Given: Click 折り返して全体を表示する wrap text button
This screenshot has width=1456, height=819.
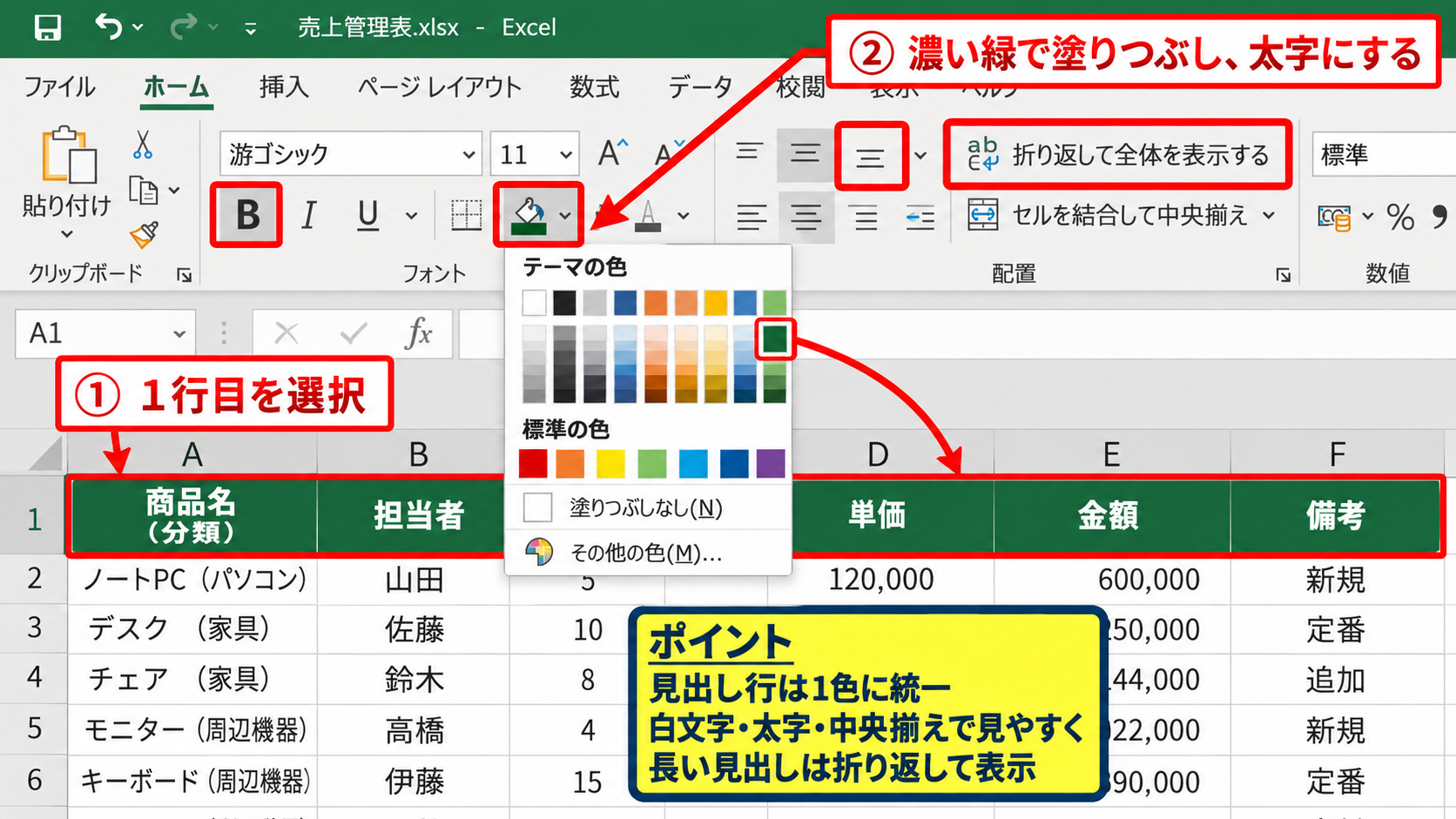Looking at the screenshot, I should point(1117,155).
